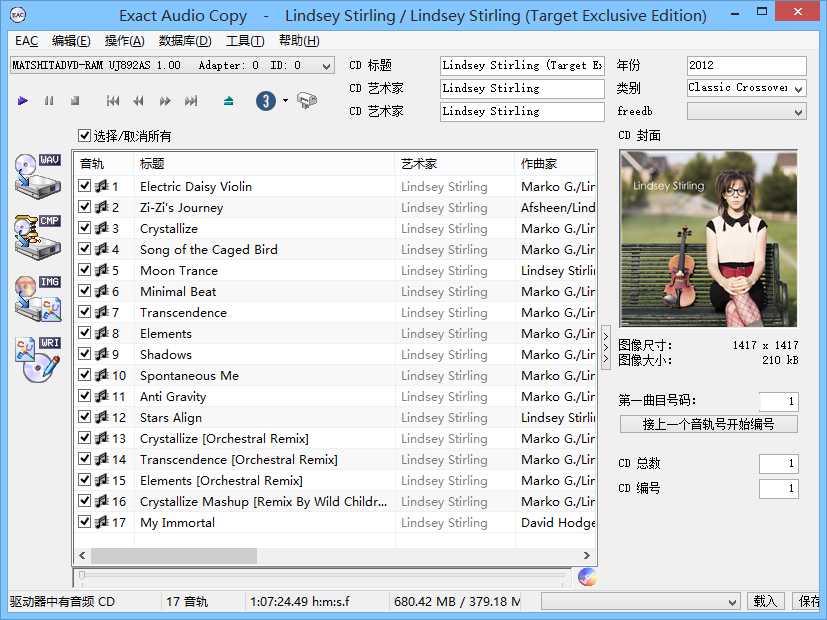Click music note icon of track 15
Image resolution: width=827 pixels, height=620 pixels.
[101, 480]
